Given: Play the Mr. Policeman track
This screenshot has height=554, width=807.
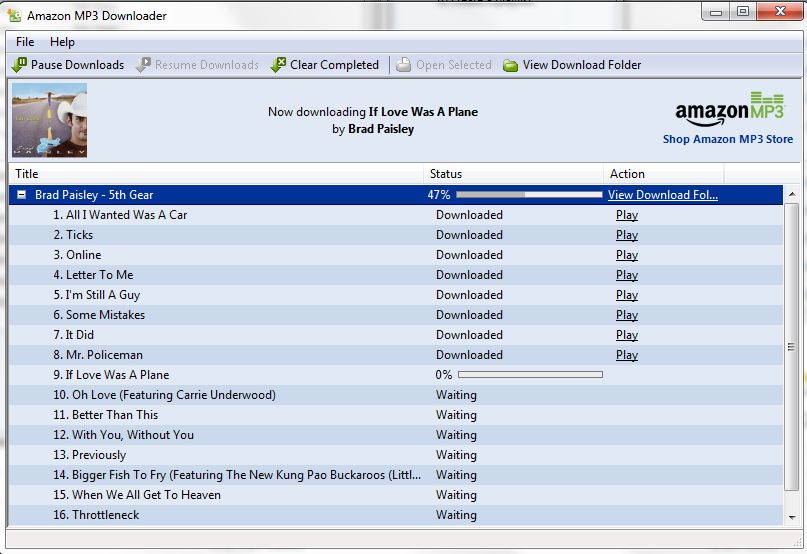Looking at the screenshot, I should pyautogui.click(x=627, y=355).
